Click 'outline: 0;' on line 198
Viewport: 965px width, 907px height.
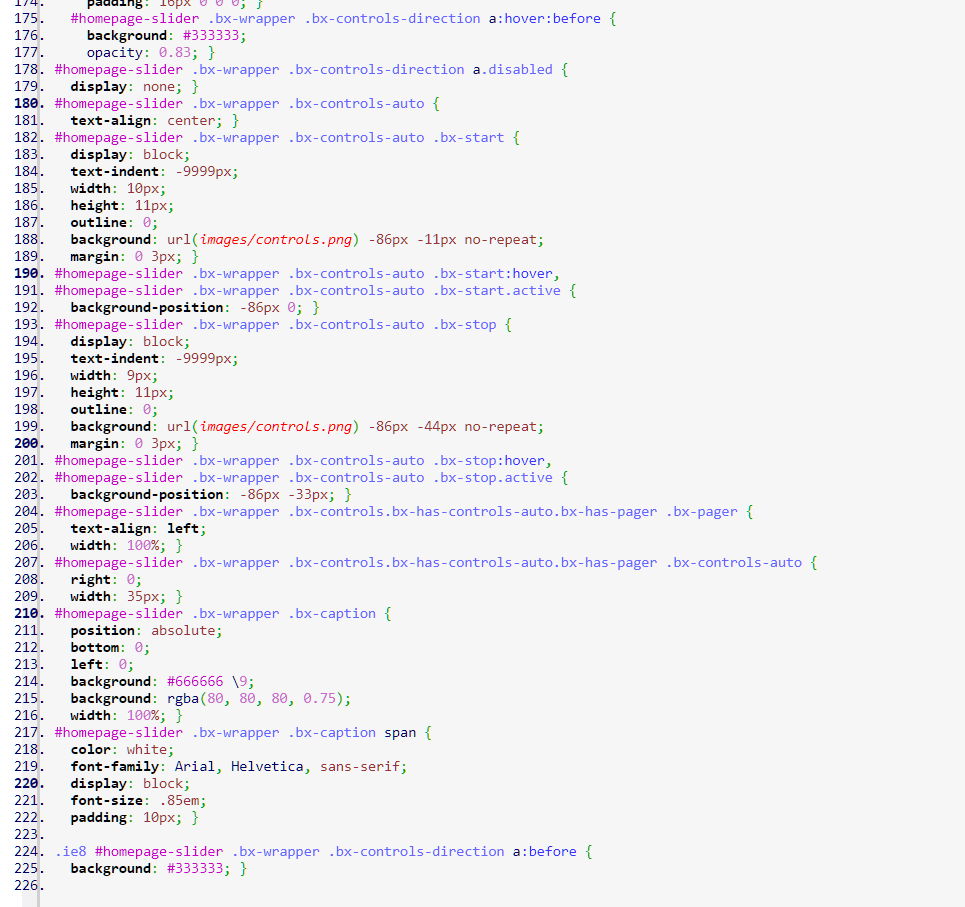114,409
